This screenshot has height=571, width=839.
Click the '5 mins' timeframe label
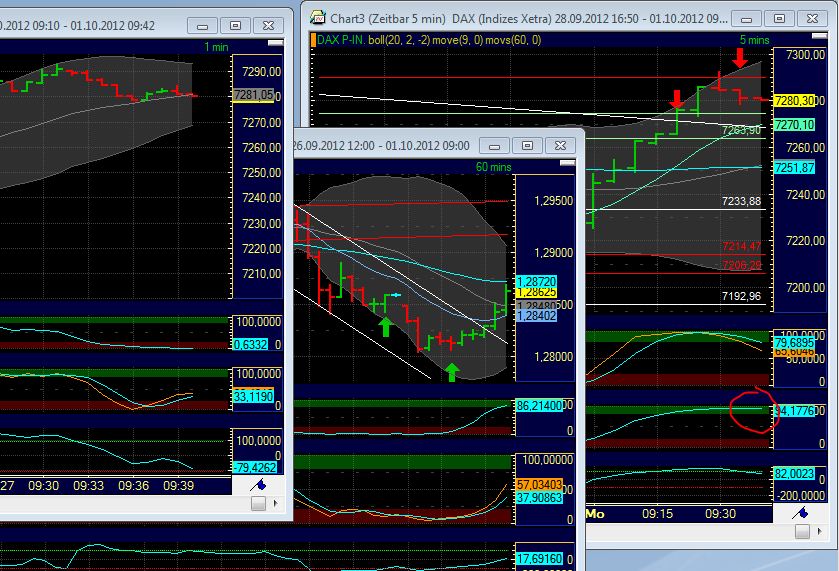754,40
